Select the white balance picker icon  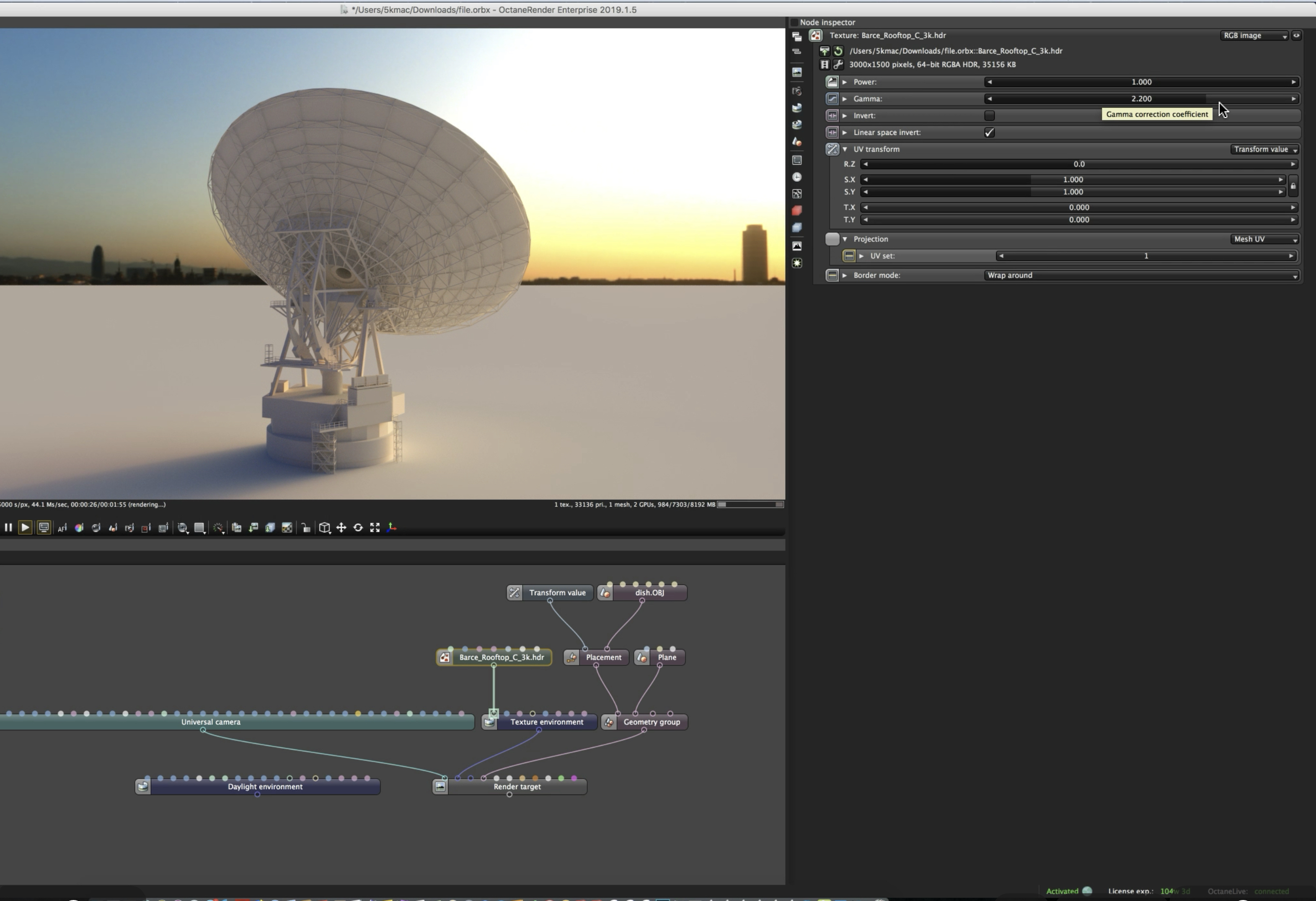[x=79, y=528]
